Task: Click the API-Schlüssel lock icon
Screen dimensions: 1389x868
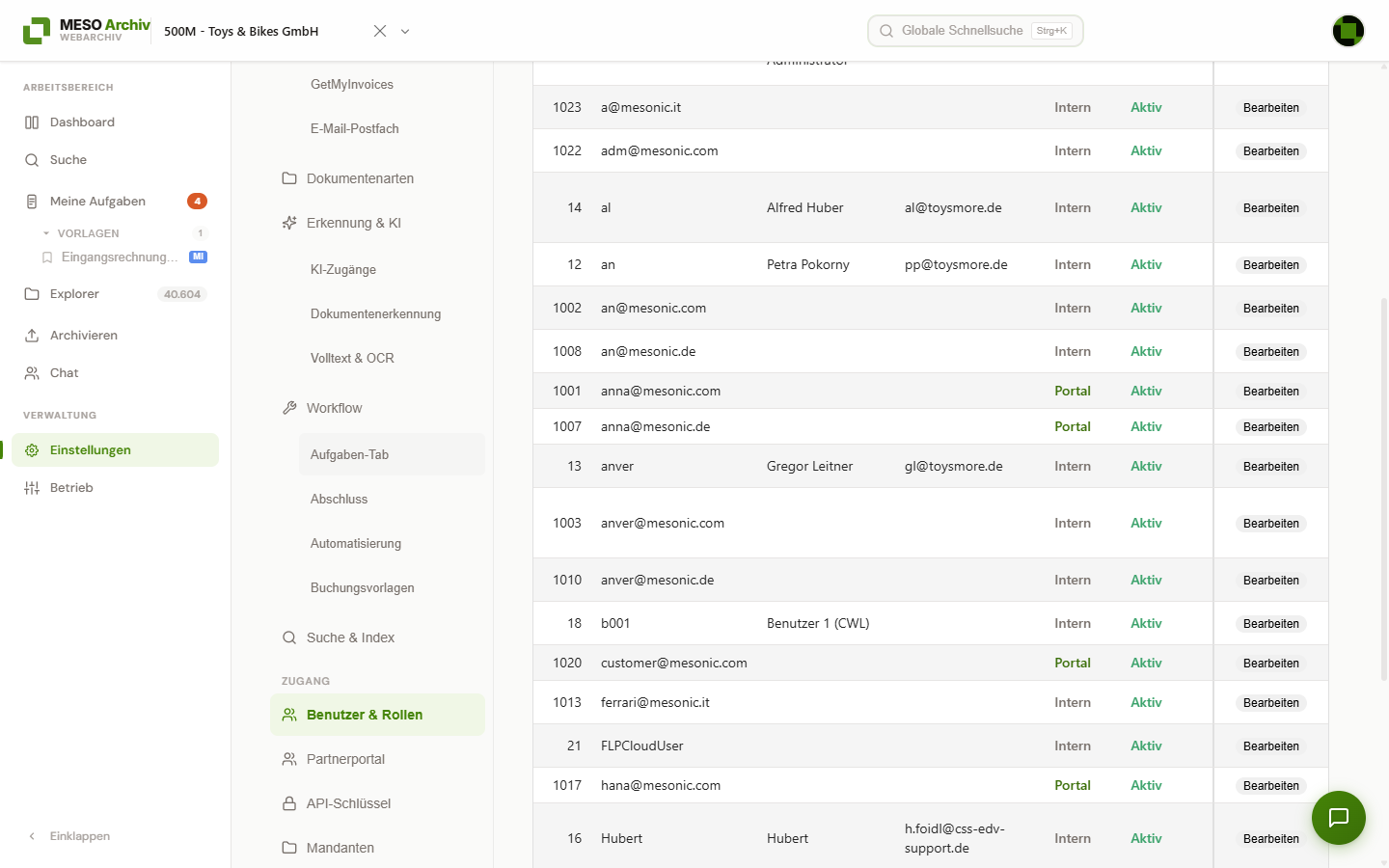Action: tap(289, 803)
